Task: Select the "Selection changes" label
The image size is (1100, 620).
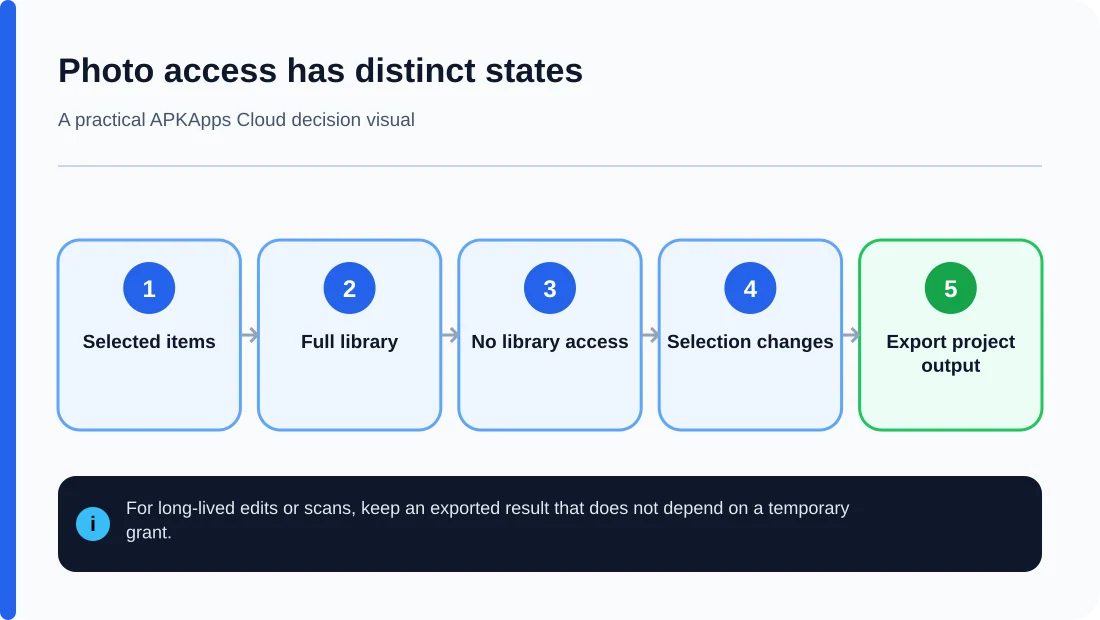Action: click(750, 342)
